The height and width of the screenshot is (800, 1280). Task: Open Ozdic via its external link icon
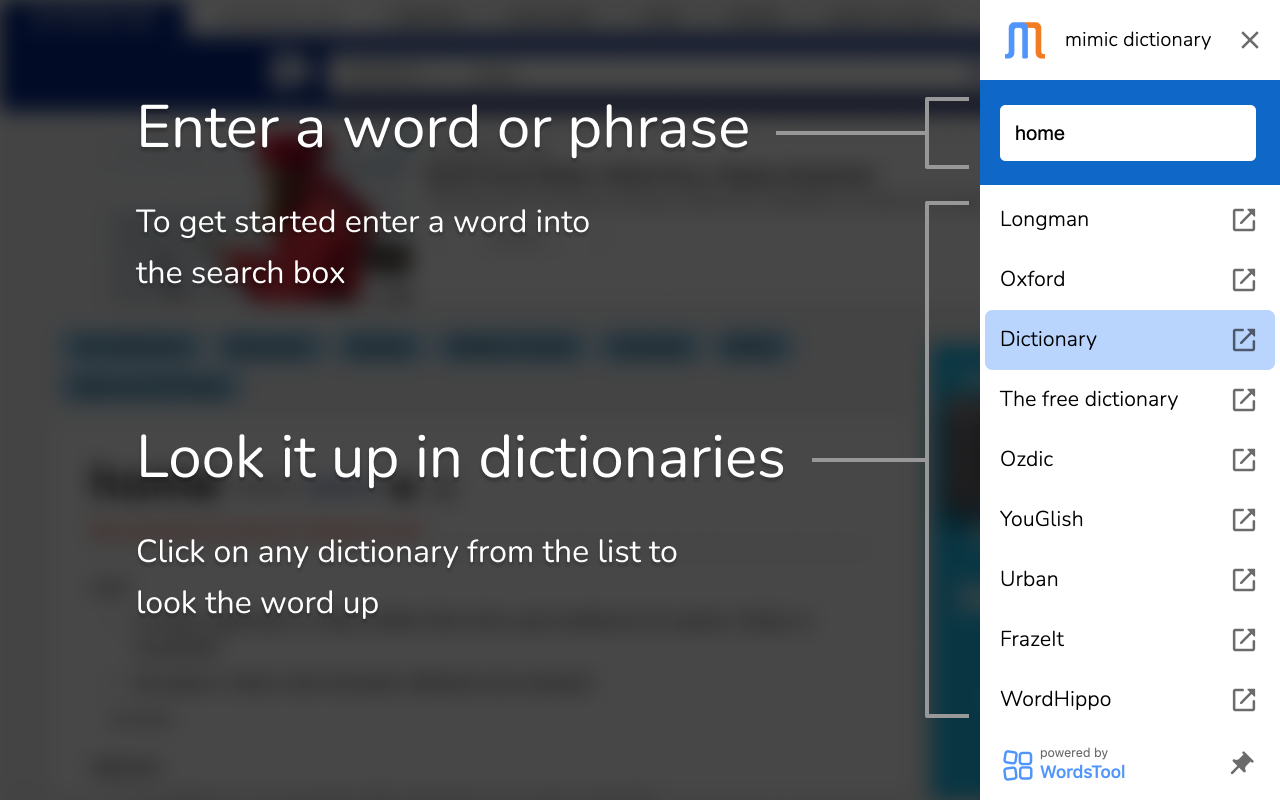(1243, 460)
